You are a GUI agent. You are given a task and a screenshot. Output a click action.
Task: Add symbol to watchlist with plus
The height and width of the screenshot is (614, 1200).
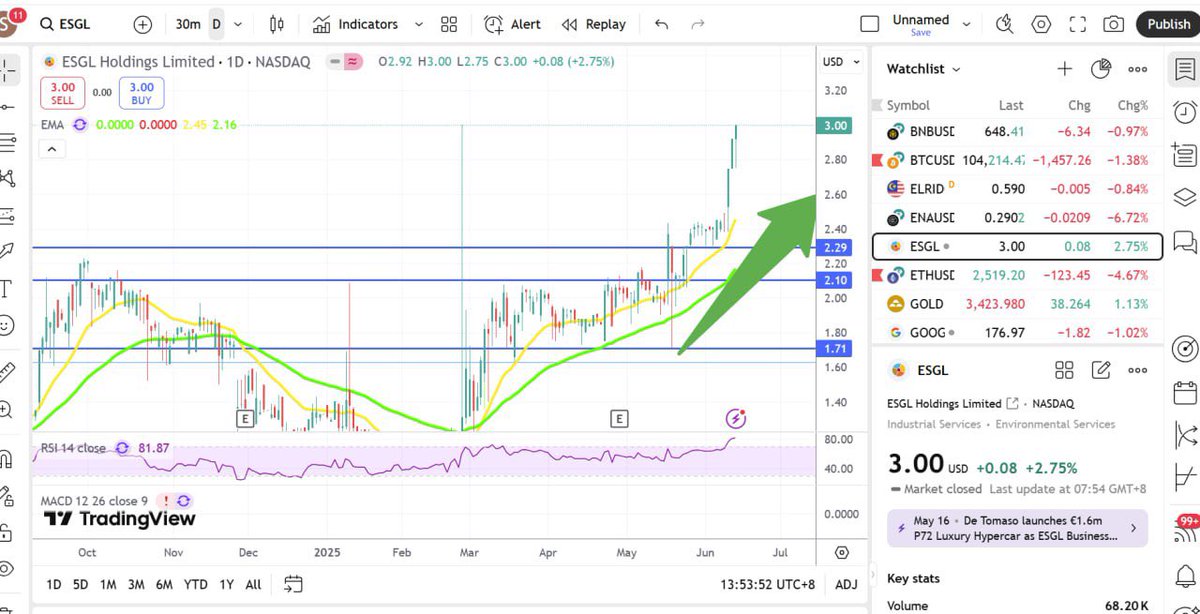(1065, 69)
